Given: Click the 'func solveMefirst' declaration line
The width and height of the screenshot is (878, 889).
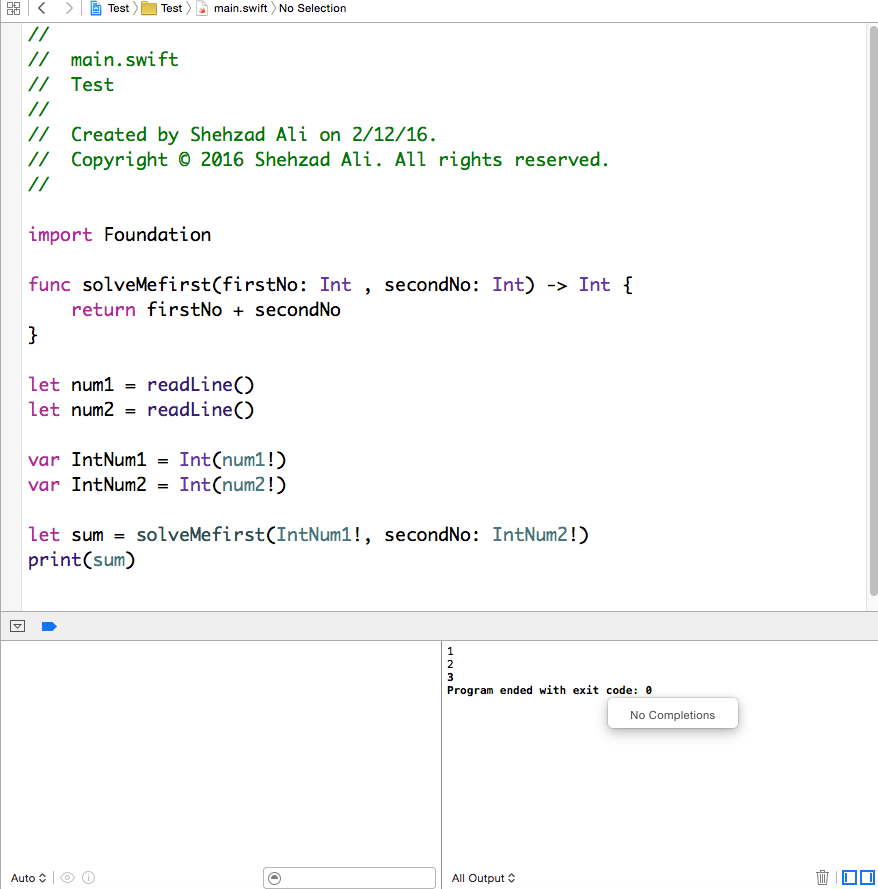Looking at the screenshot, I should [330, 285].
